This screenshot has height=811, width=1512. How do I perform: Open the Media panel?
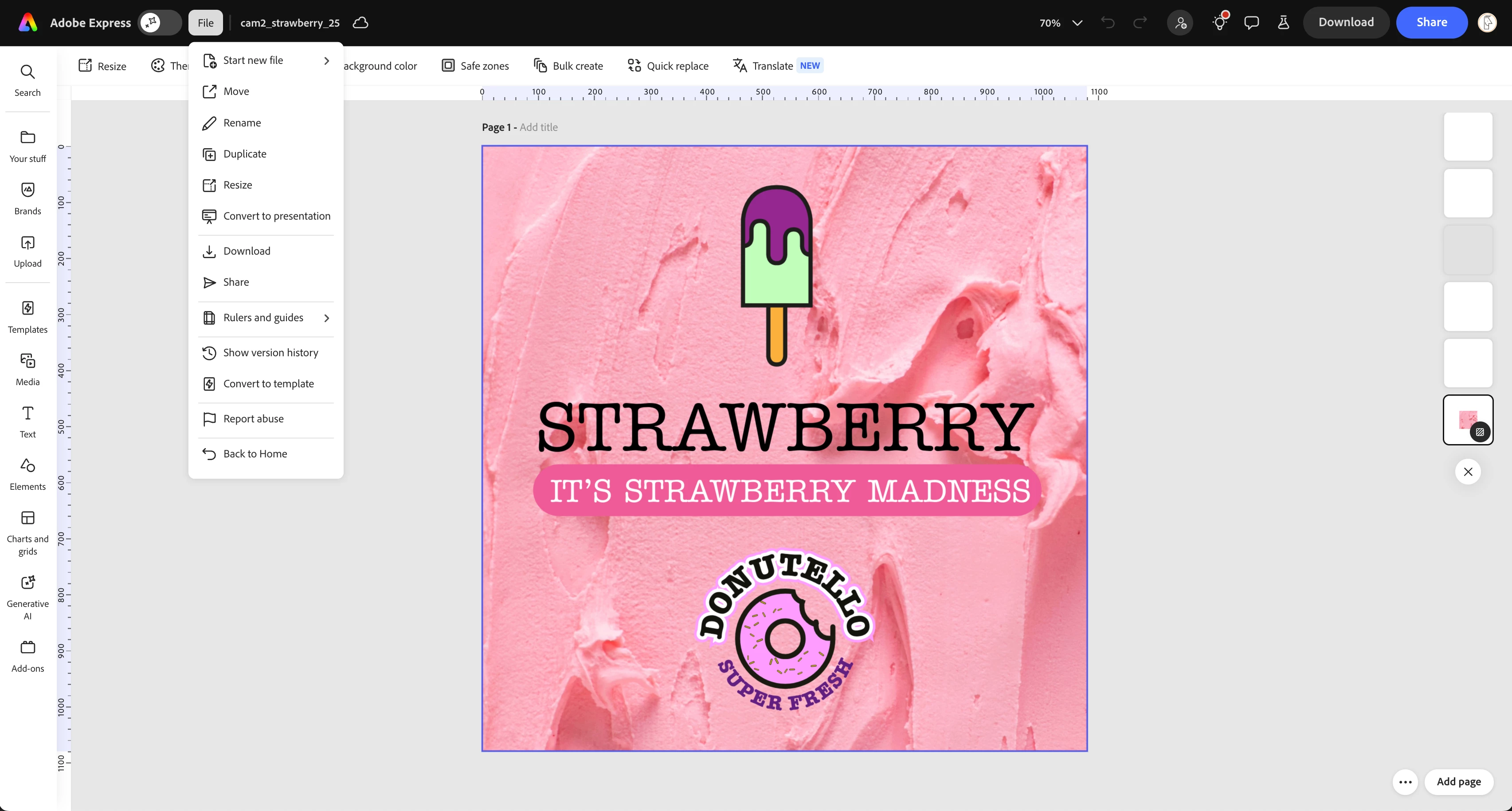click(x=27, y=370)
